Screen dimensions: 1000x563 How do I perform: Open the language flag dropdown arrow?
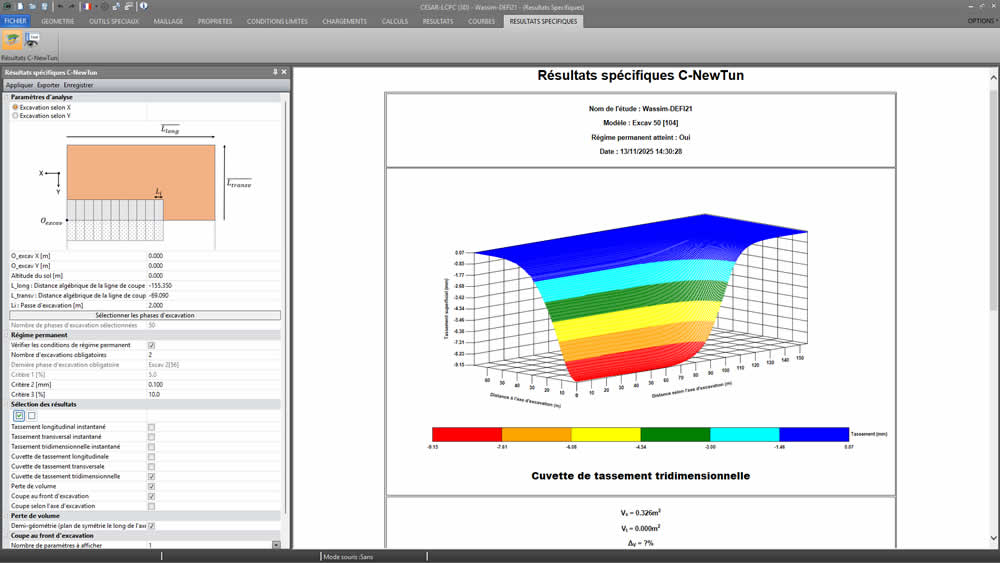click(95, 6)
